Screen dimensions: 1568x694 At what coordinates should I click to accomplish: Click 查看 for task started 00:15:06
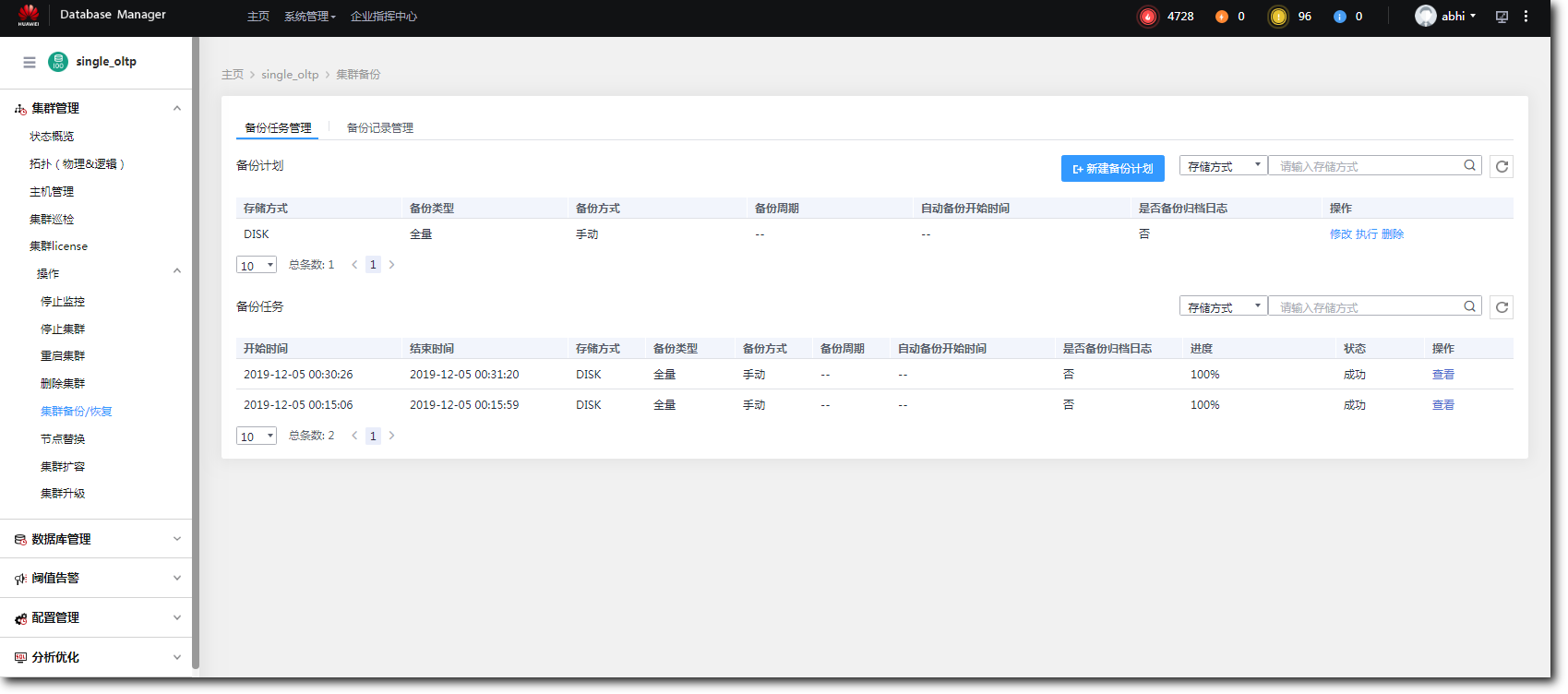click(x=1443, y=405)
